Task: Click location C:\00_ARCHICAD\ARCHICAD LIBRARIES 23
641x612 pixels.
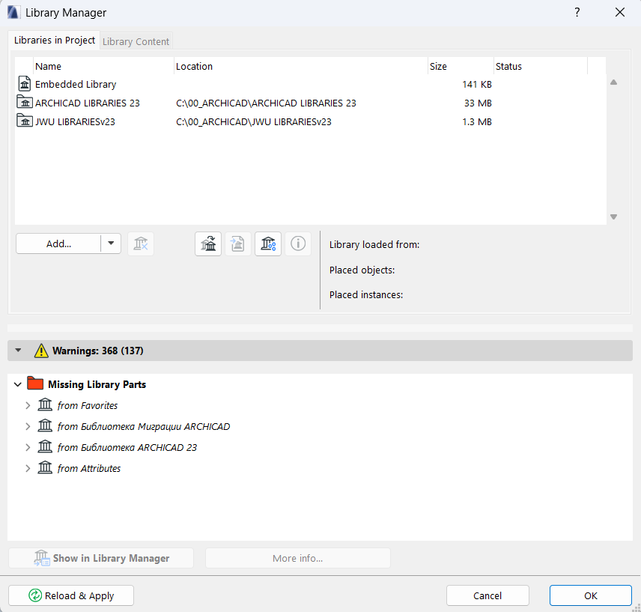Action: [x=266, y=103]
